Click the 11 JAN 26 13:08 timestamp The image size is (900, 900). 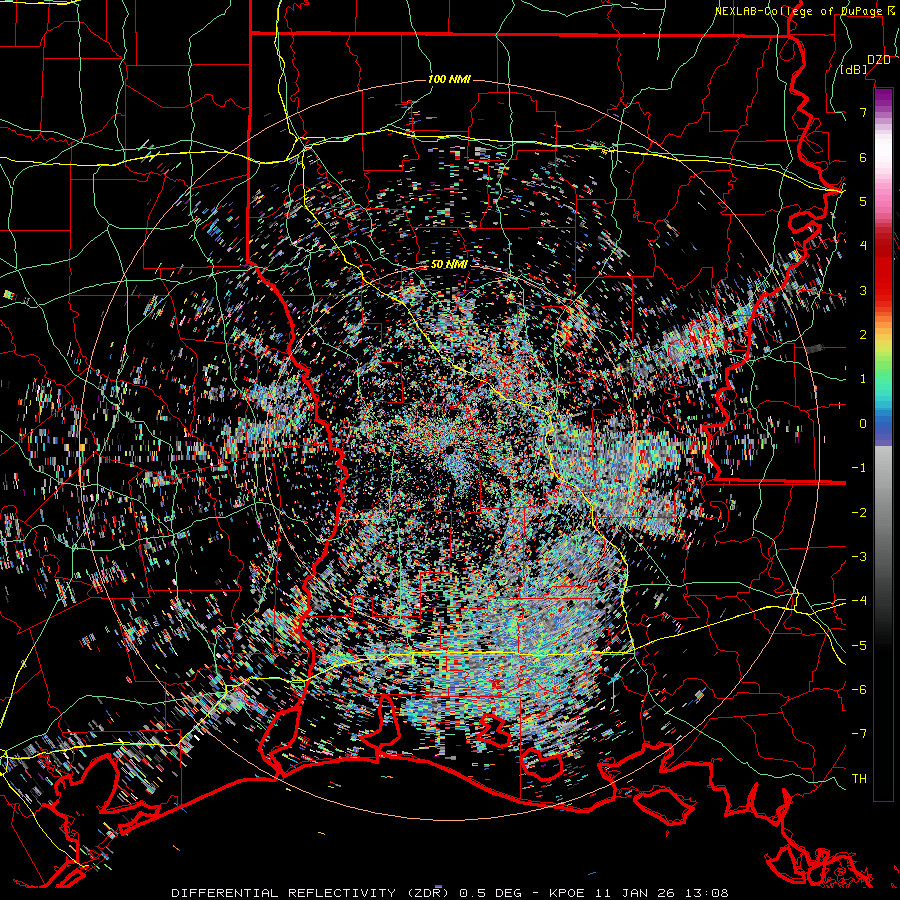pyautogui.click(x=661, y=893)
